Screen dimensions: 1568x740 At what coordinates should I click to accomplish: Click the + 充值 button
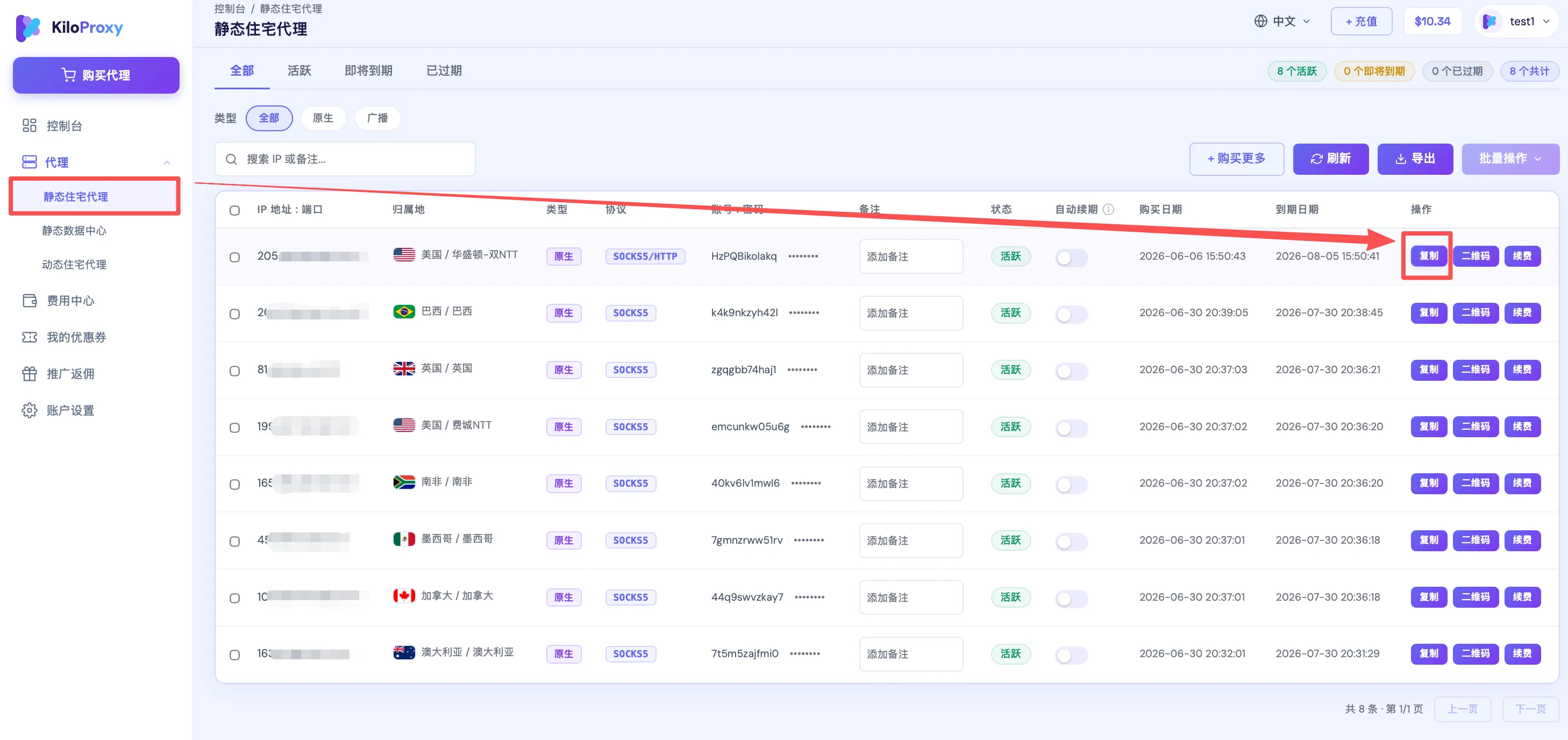point(1361,22)
